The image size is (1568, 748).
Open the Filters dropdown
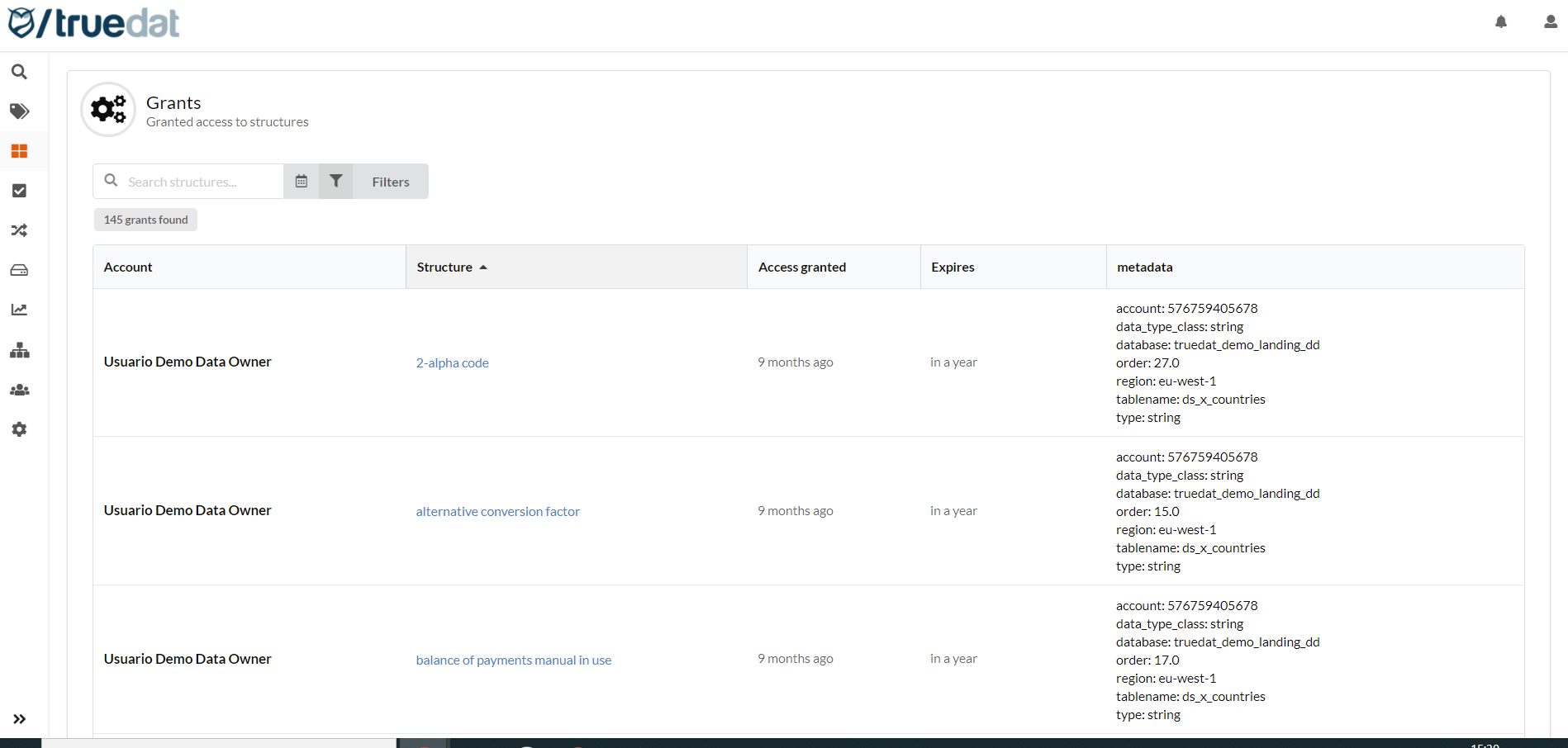(389, 182)
